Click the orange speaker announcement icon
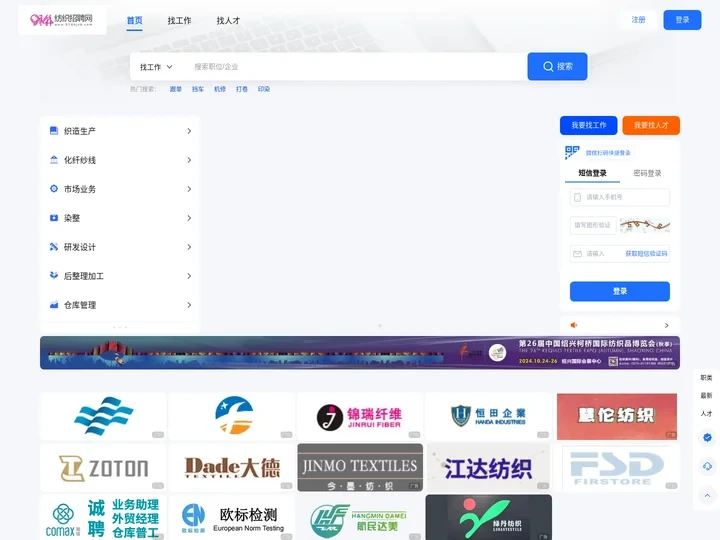 click(574, 325)
